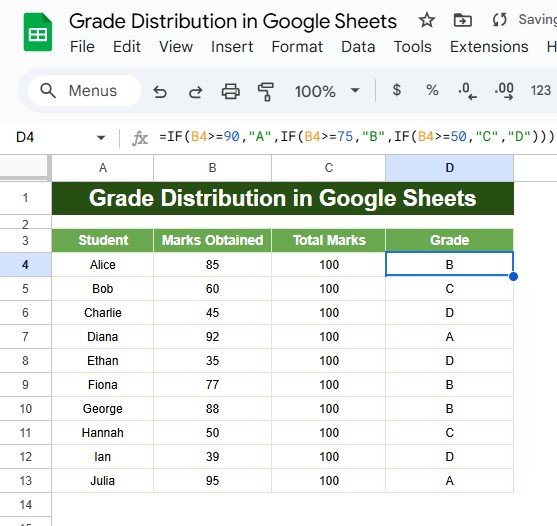The height and width of the screenshot is (526, 557).
Task: Expand the Name box dropdown arrow
Action: click(x=101, y=137)
